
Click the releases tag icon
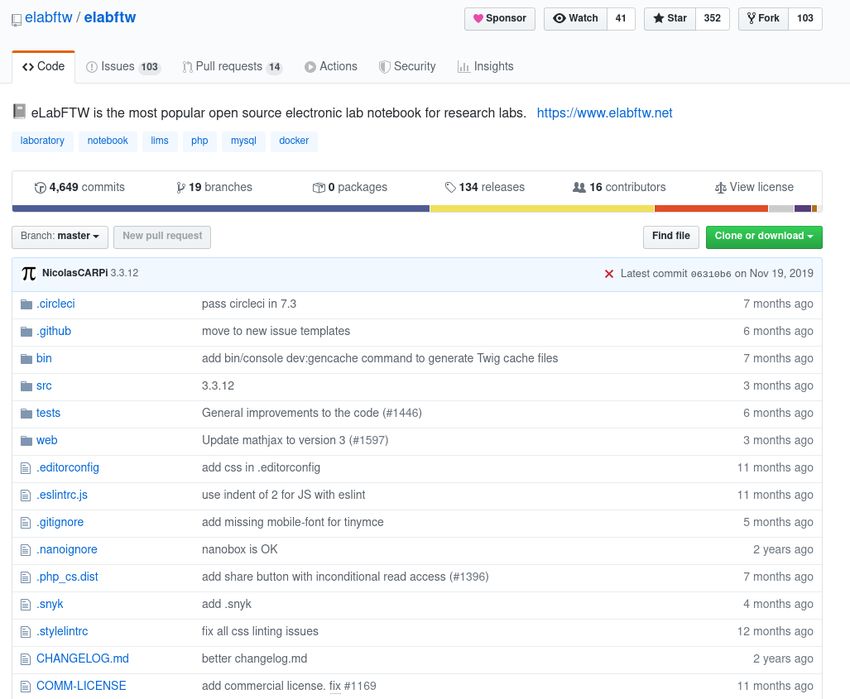[450, 188]
